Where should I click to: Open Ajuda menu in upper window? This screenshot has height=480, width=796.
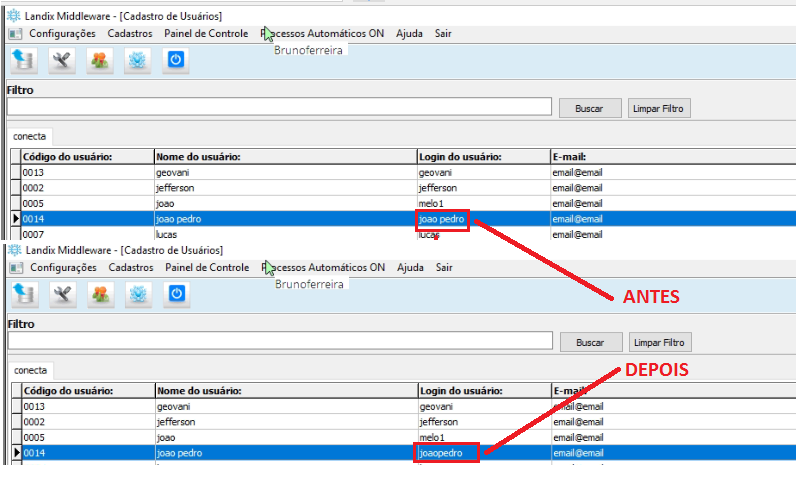409,33
